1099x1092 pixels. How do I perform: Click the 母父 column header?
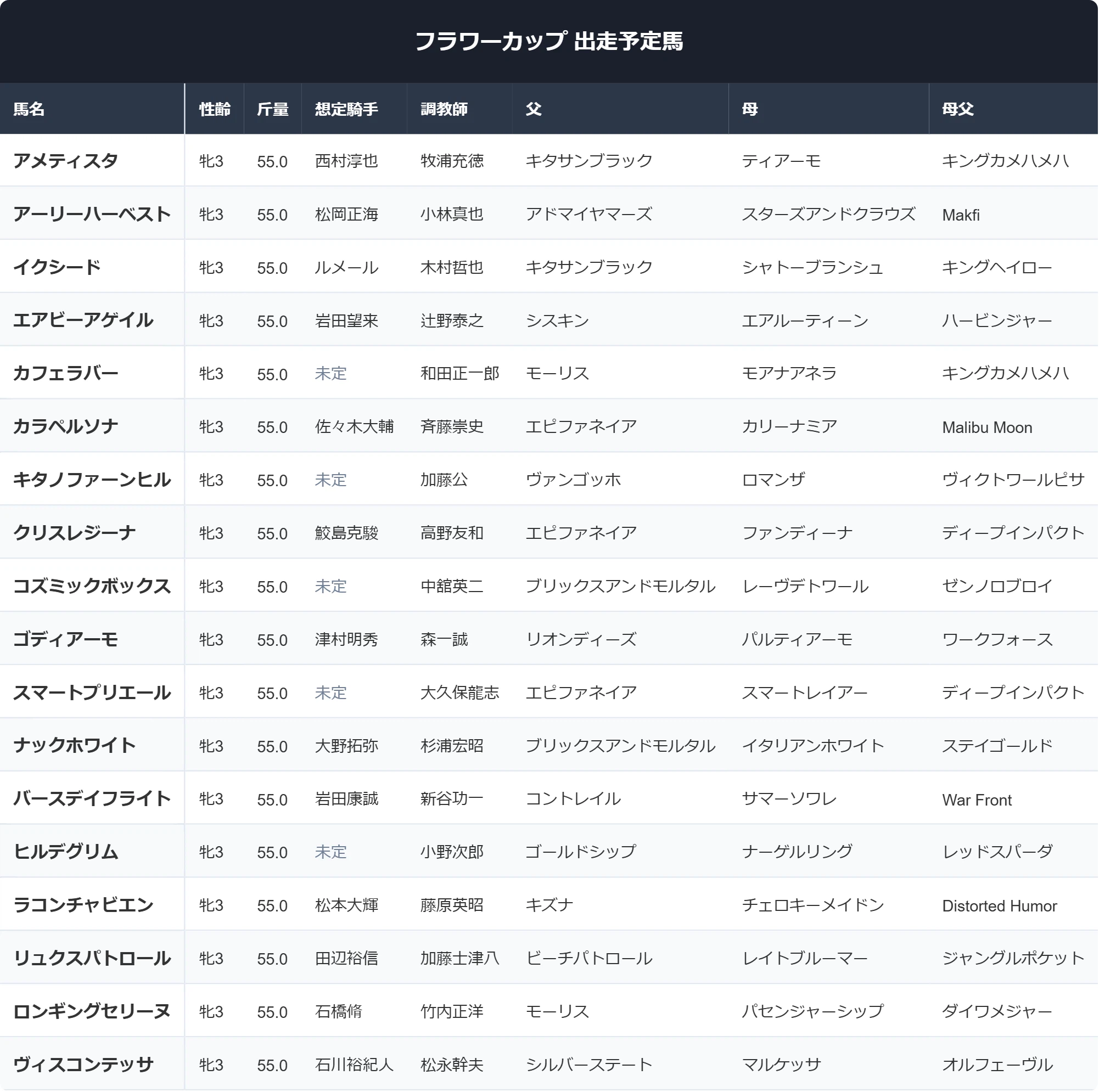958,109
